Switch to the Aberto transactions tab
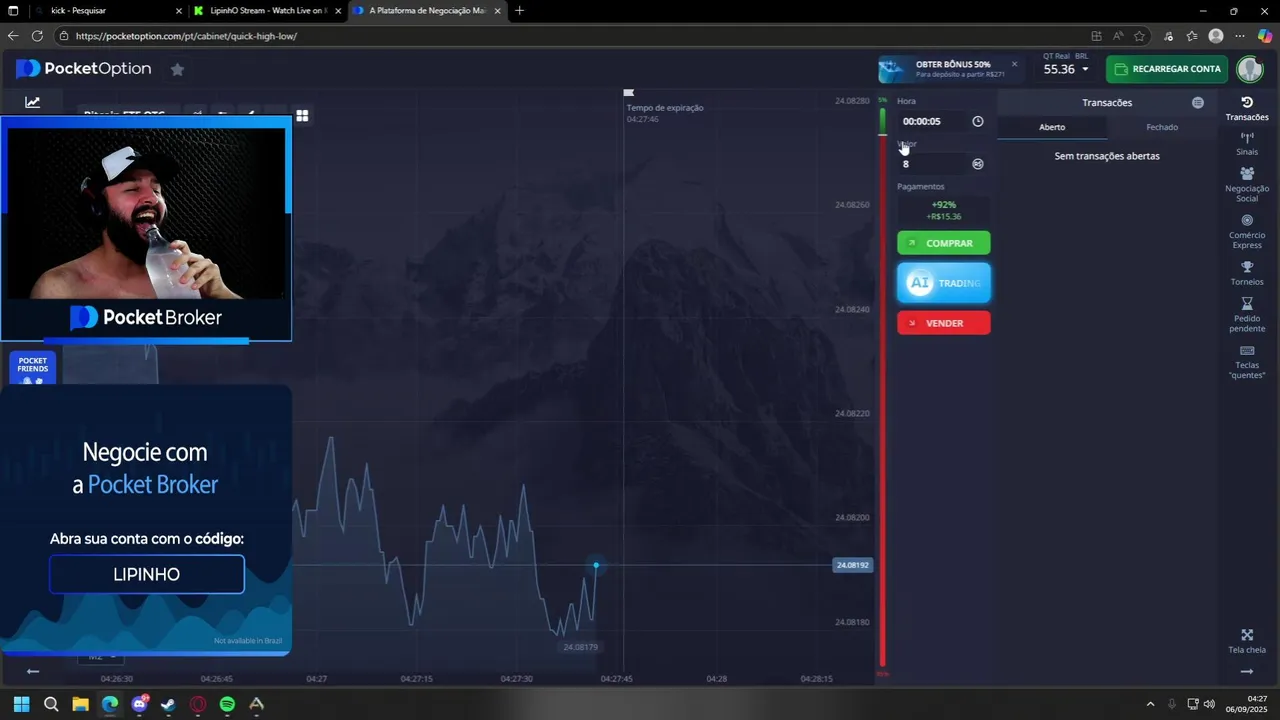Viewport: 1280px width, 720px height. [1052, 127]
